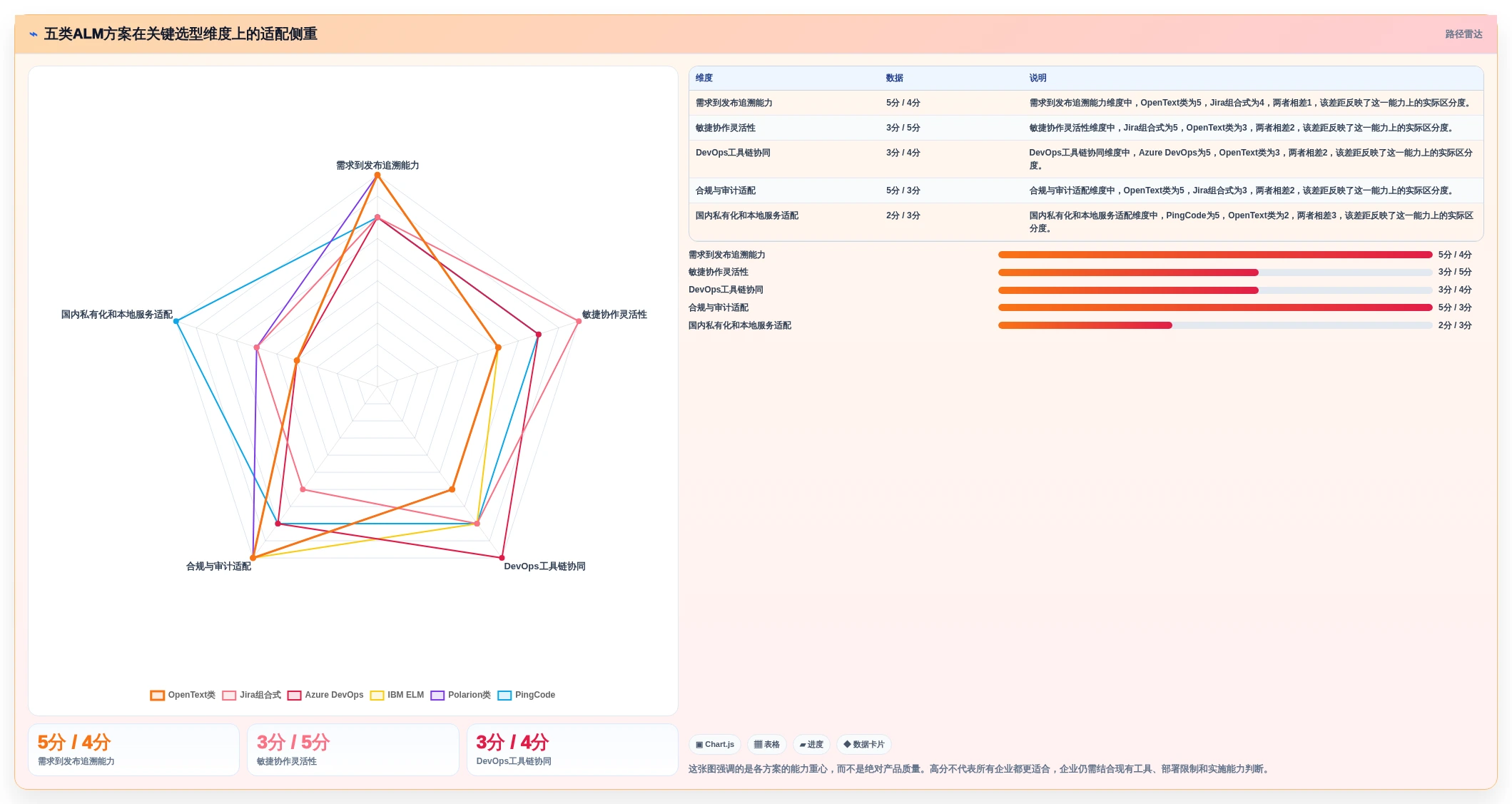
Task: Click progress bar for 敏捷协作灵活性
Action: tap(1215, 273)
